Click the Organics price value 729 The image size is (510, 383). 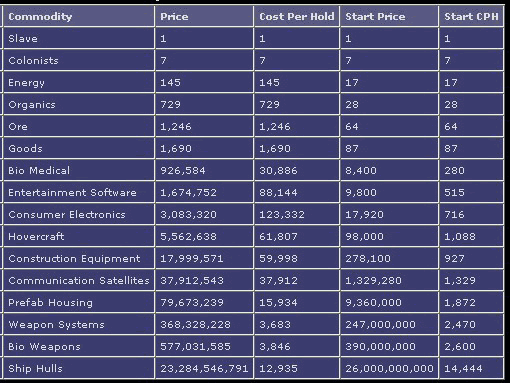[x=170, y=105]
